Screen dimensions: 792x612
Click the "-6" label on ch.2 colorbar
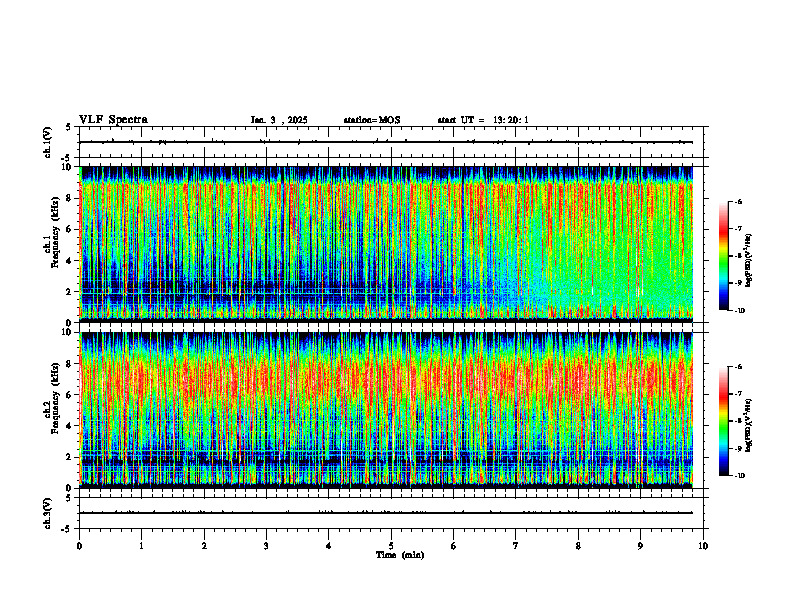click(x=739, y=367)
